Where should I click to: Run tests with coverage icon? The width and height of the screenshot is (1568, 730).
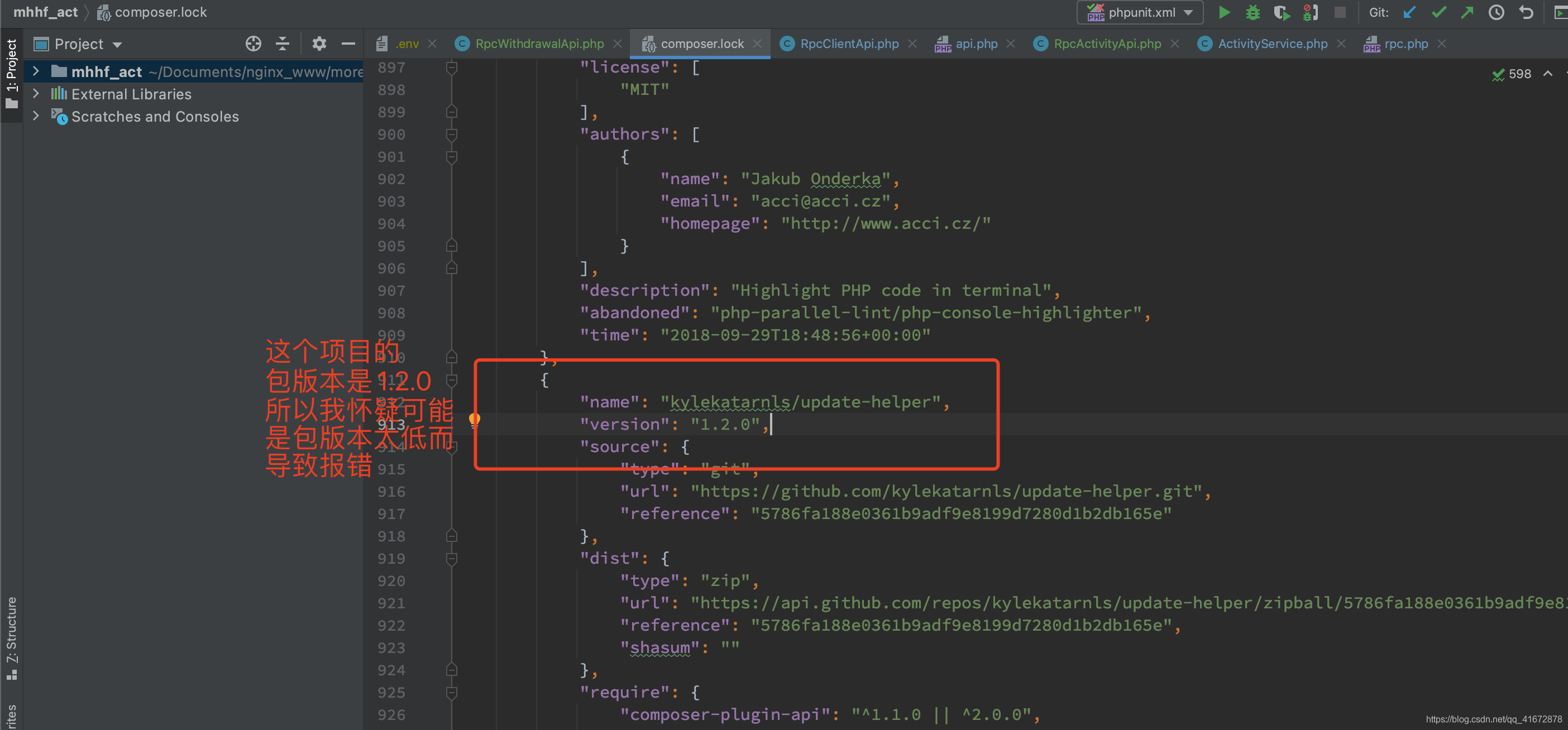pyautogui.click(x=1282, y=12)
